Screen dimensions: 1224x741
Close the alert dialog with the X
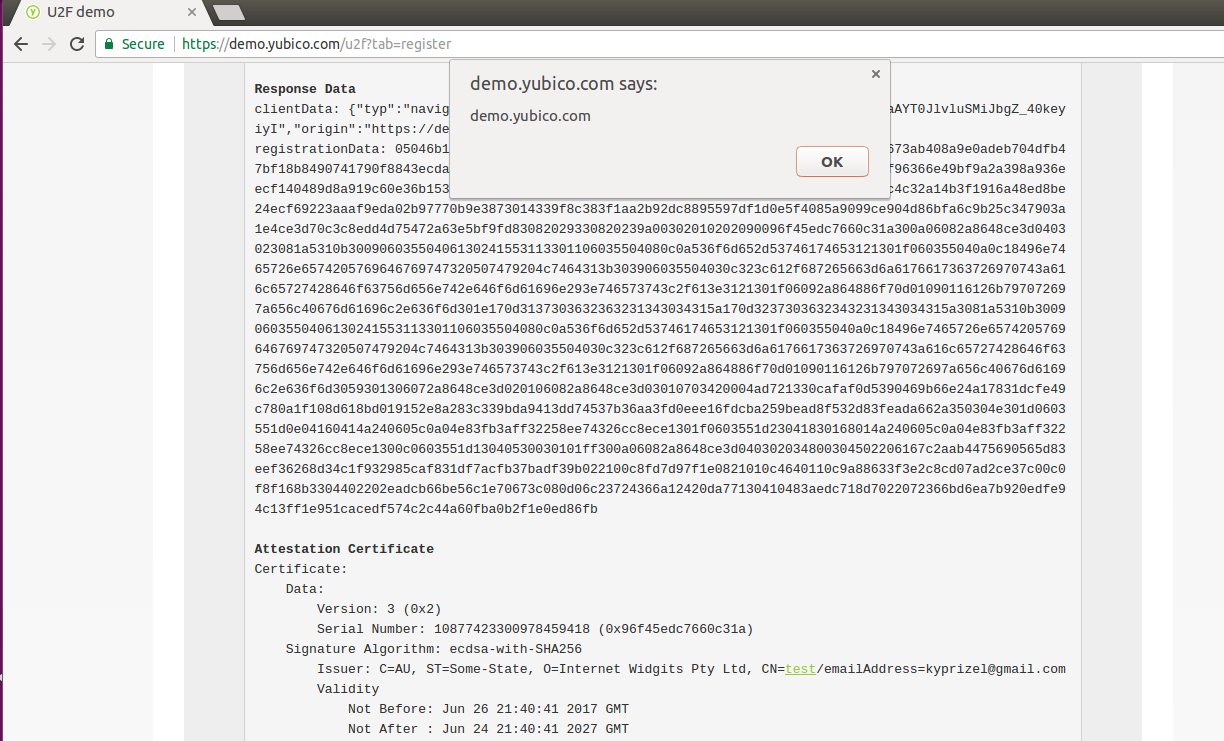[x=875, y=74]
